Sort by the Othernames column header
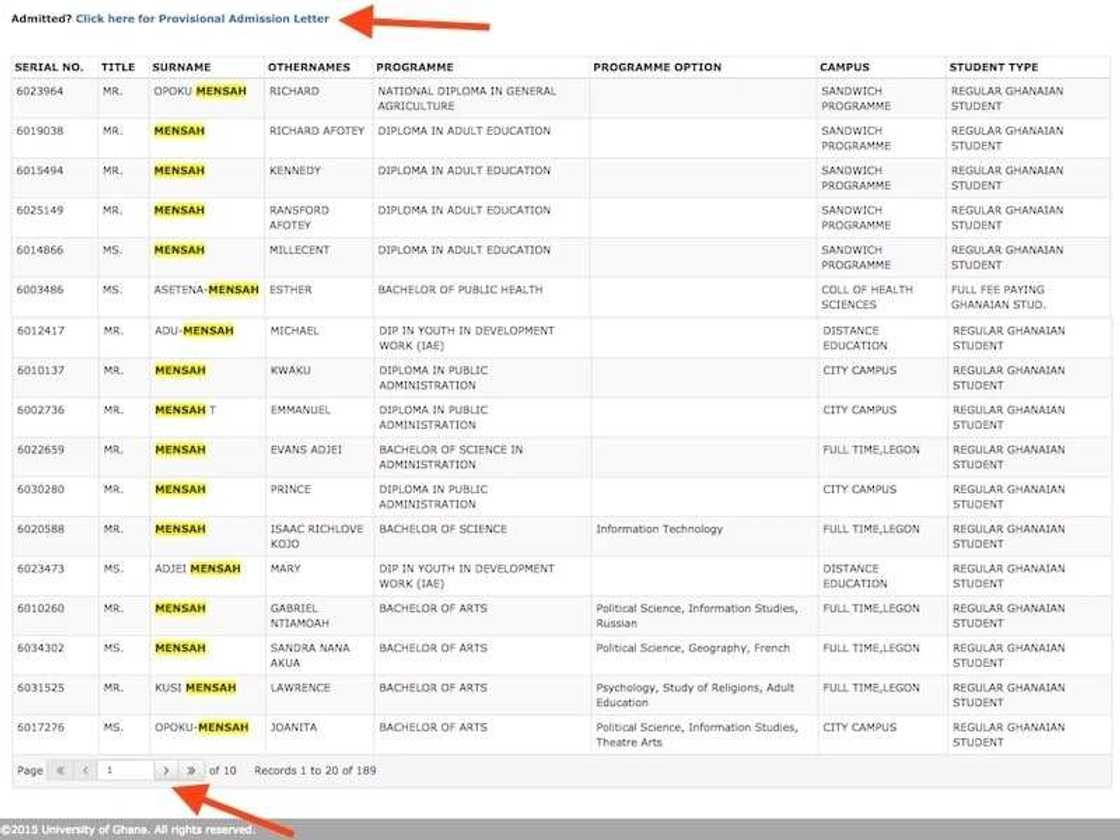1120x840 pixels. click(x=309, y=67)
